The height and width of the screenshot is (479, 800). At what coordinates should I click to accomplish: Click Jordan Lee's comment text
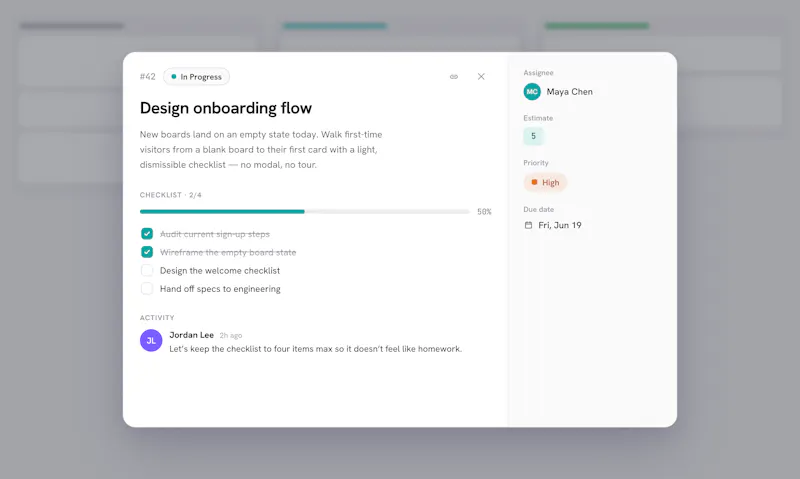coord(315,349)
